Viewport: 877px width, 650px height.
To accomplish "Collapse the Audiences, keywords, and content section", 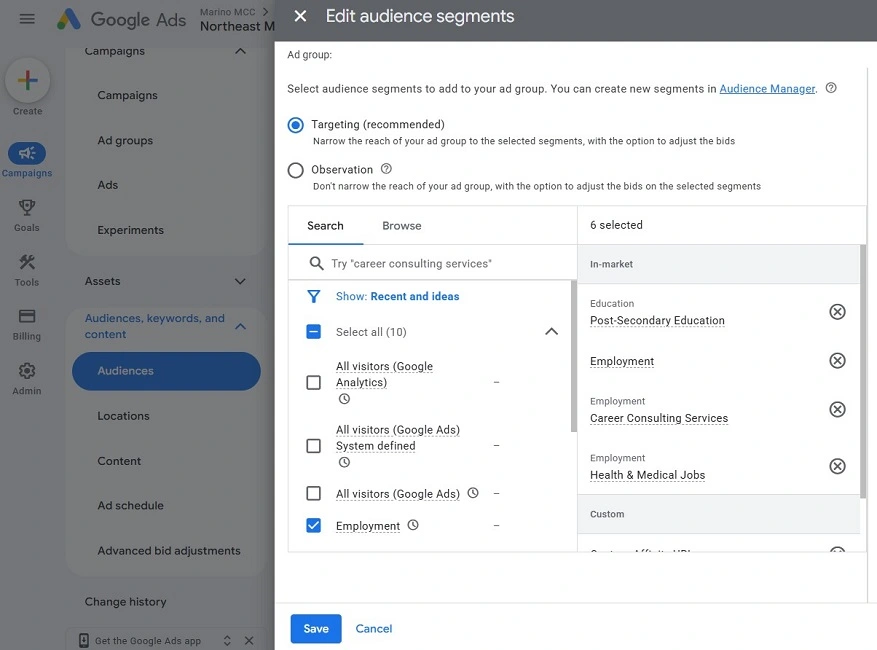I will pos(240,326).
